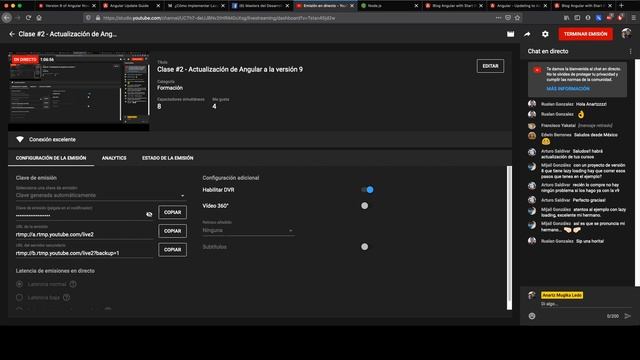Copy the rtmp://a.rtmp.youtube.com/live2 URL
Viewport: 640px width, 360px height.
pyautogui.click(x=172, y=231)
